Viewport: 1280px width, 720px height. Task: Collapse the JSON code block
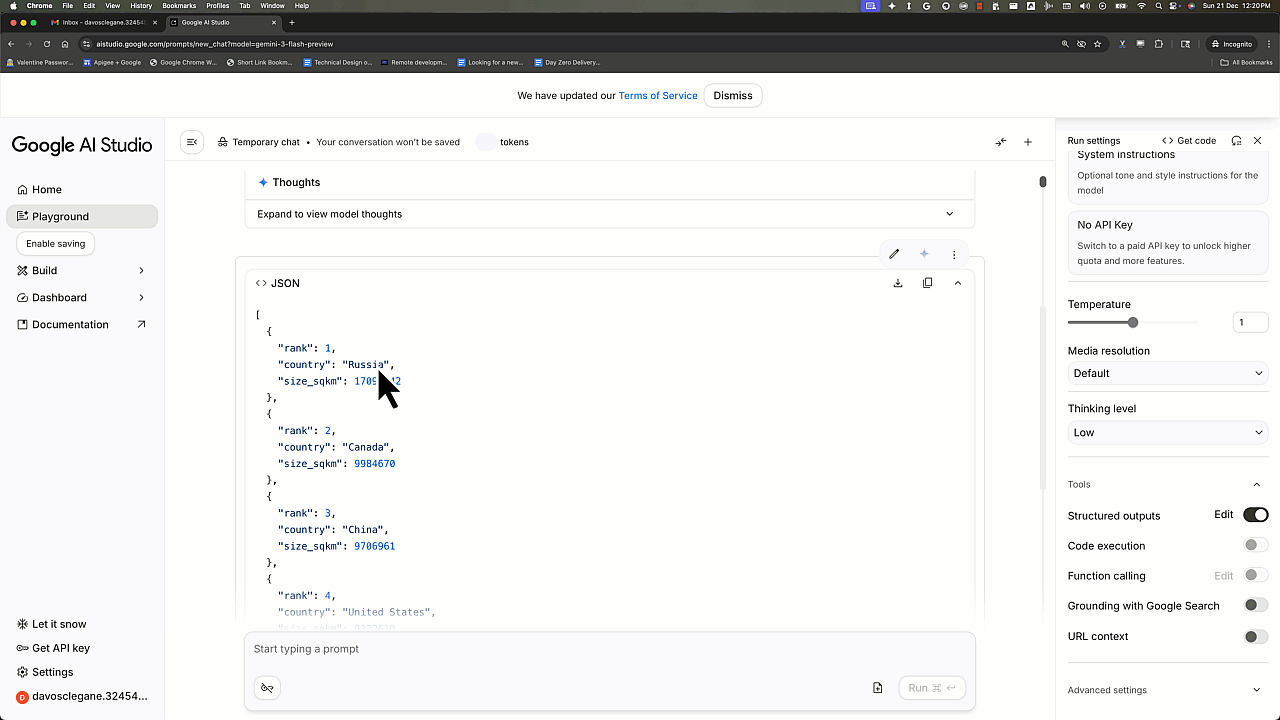[958, 283]
